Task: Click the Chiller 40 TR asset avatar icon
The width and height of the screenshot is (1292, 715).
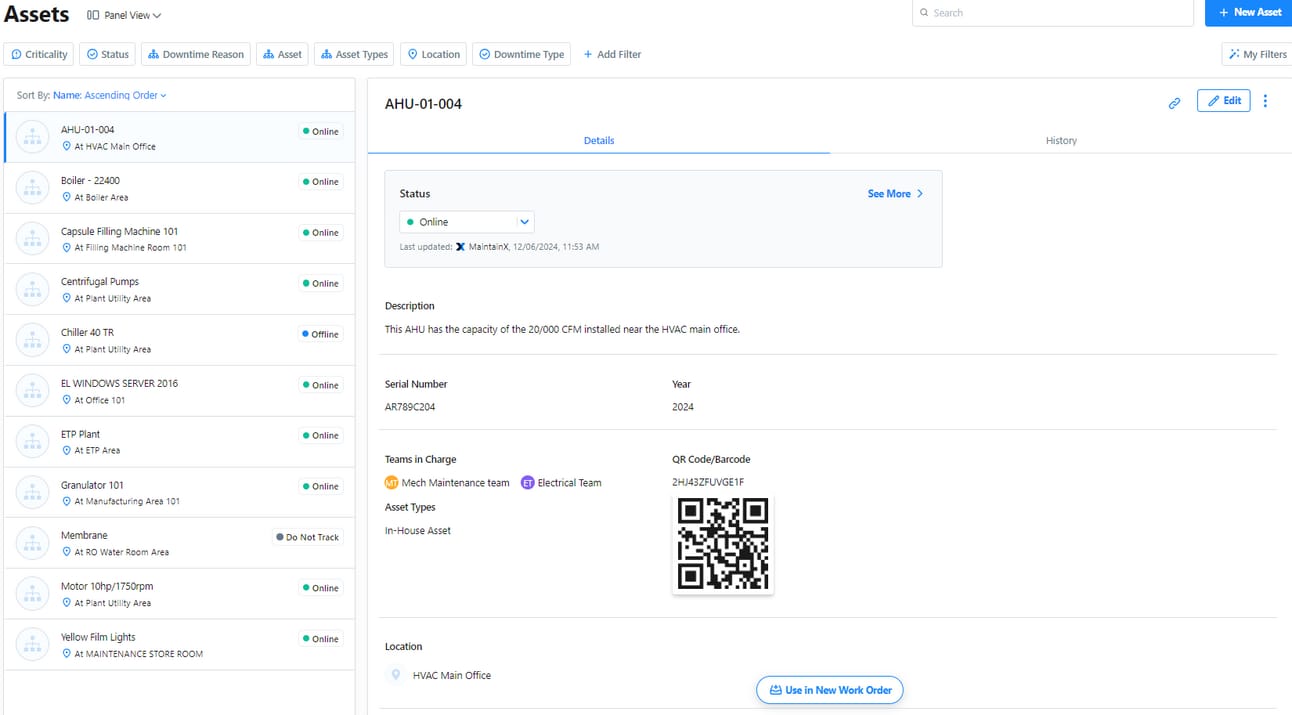Action: pyautogui.click(x=32, y=341)
